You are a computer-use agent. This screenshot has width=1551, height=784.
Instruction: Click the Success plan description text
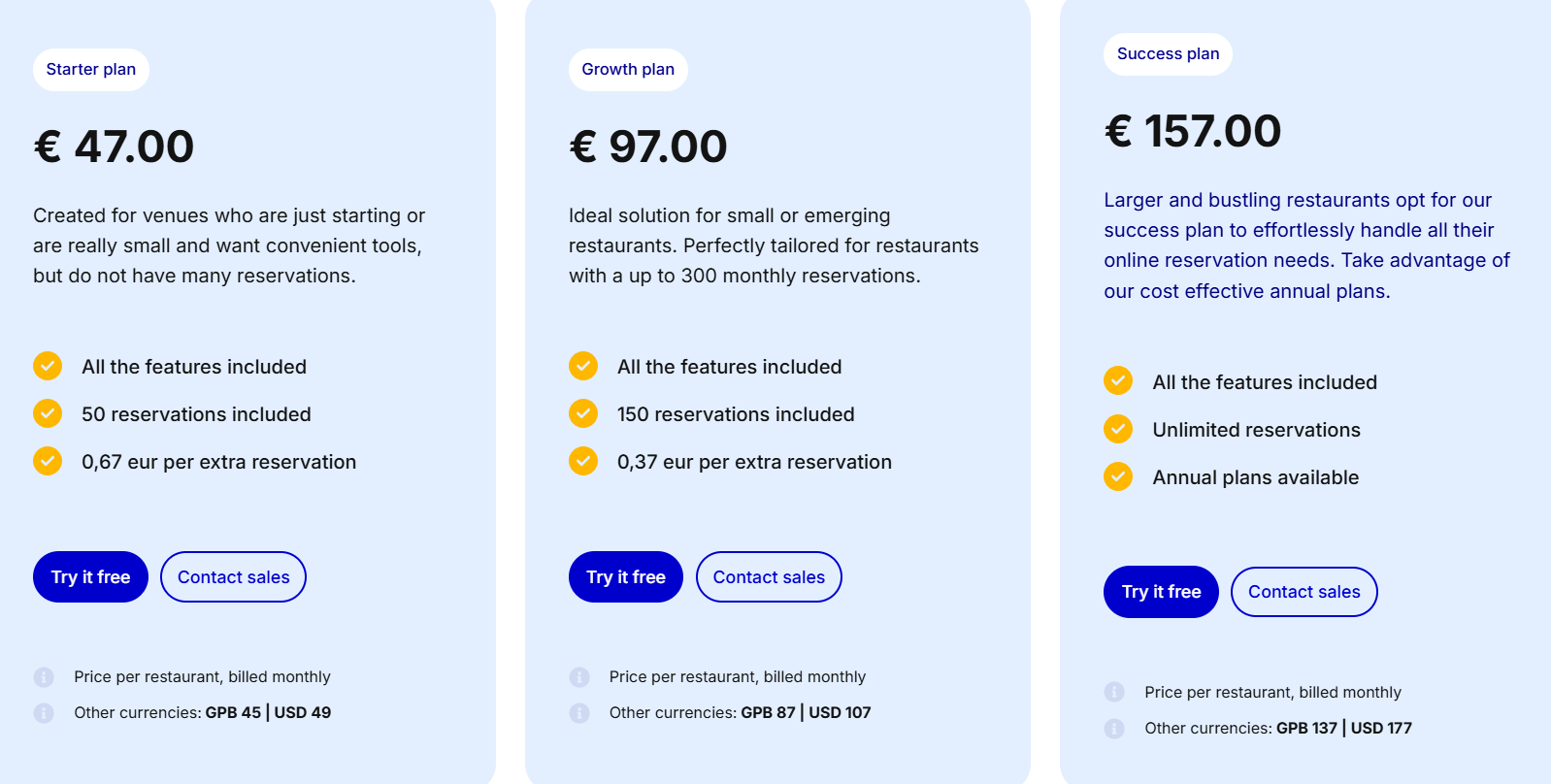[x=1306, y=245]
